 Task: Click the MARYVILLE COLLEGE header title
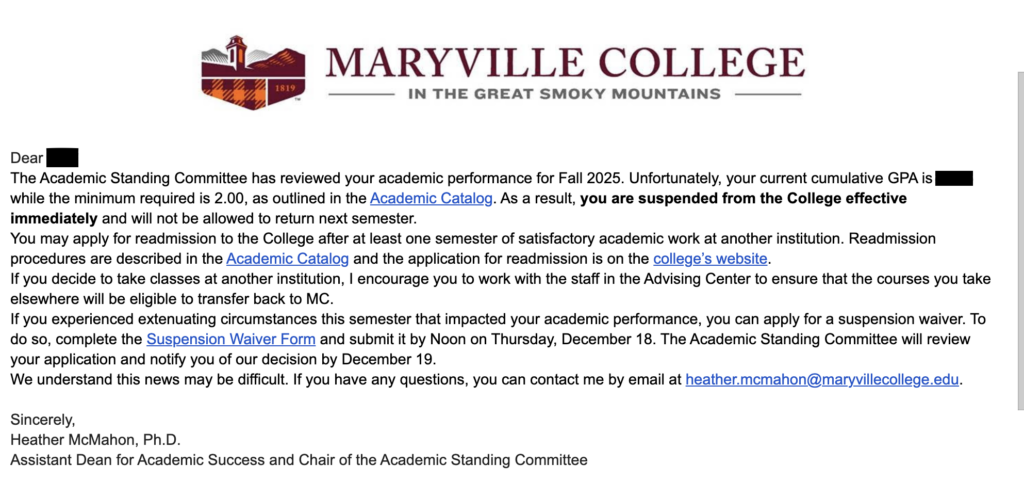pyautogui.click(x=564, y=63)
